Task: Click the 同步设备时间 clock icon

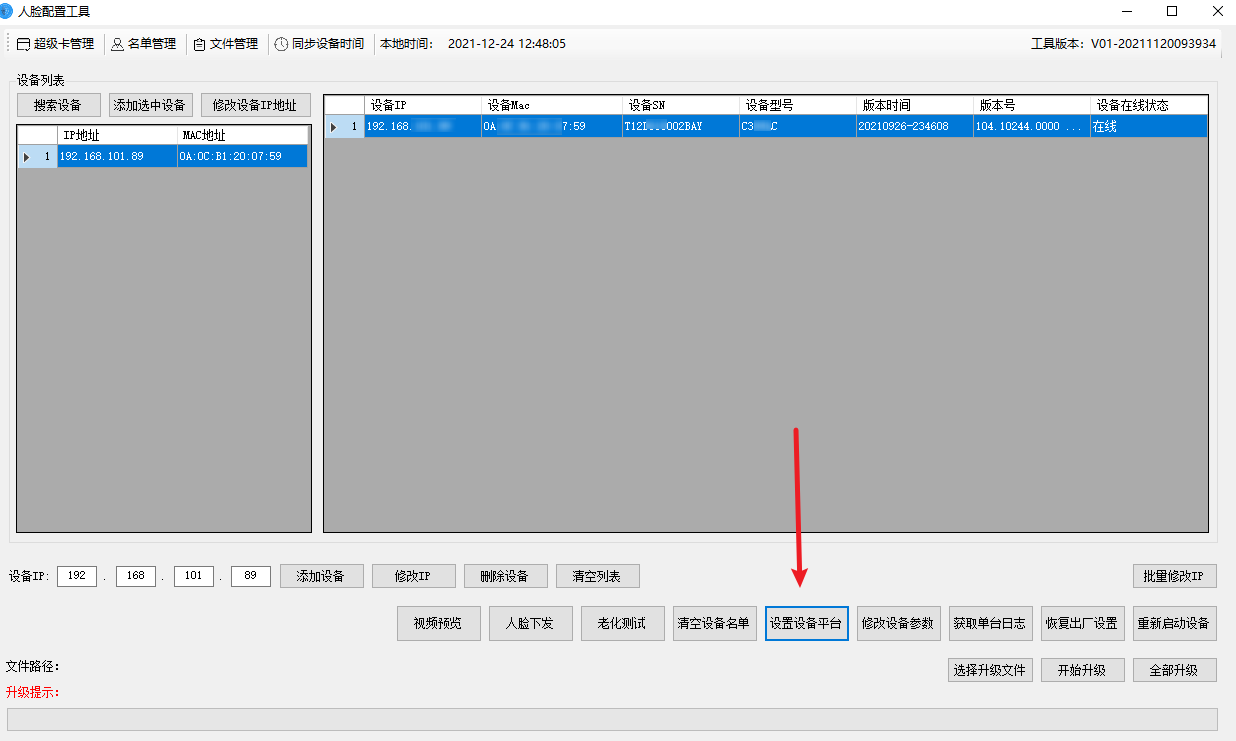Action: pos(282,44)
